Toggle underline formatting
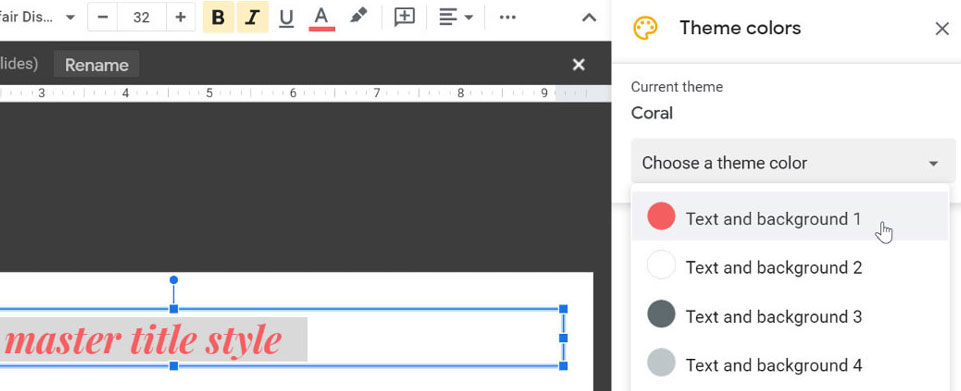The image size is (961, 391). 286,18
